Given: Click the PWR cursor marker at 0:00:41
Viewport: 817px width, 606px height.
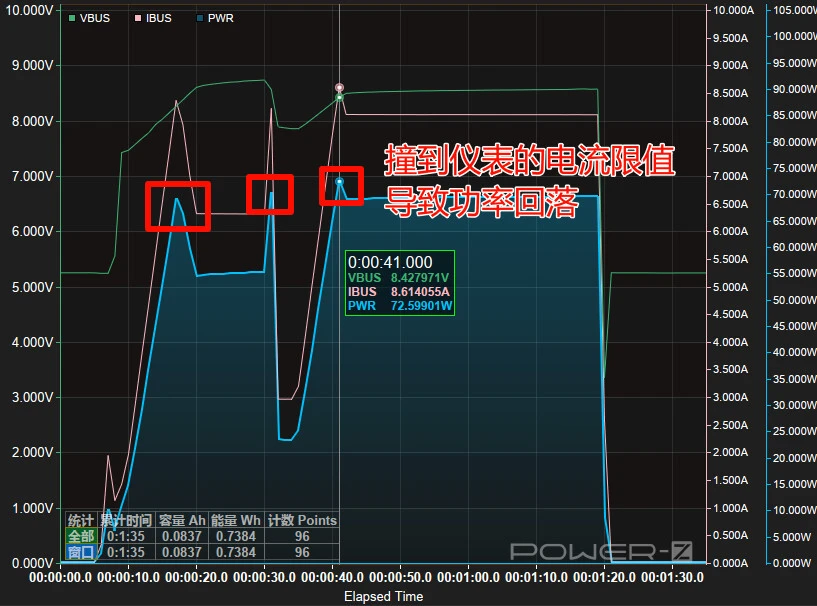Looking at the screenshot, I should pyautogui.click(x=339, y=182).
